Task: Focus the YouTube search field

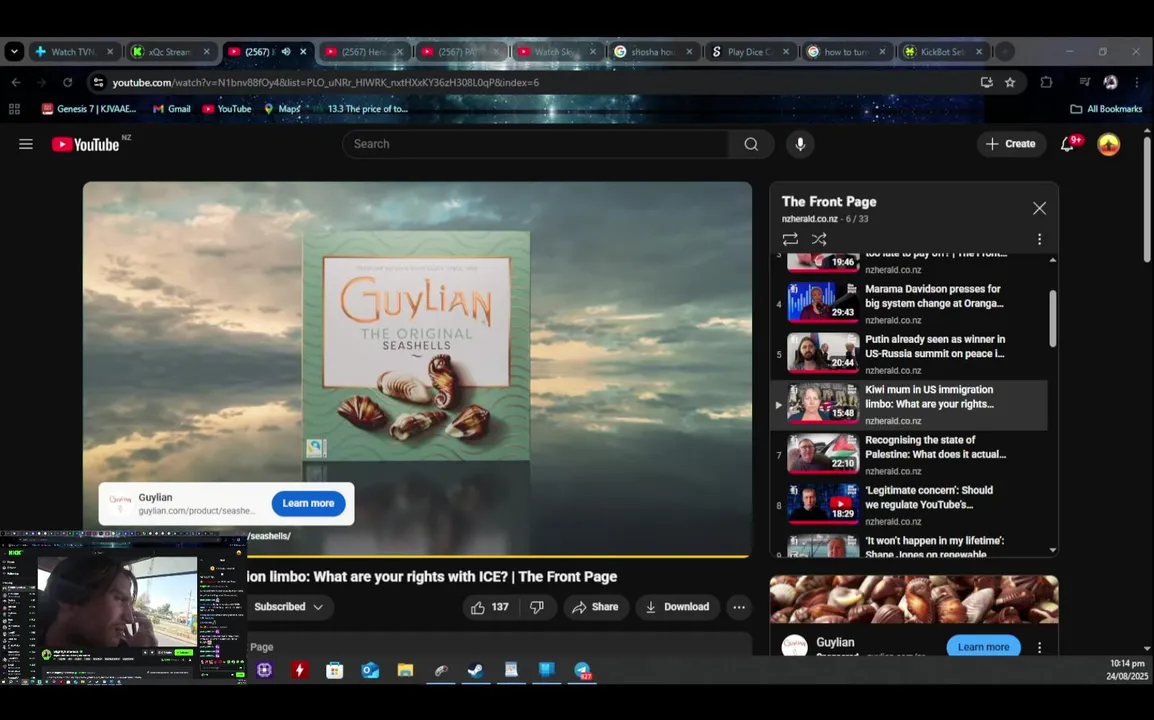Action: click(x=535, y=144)
